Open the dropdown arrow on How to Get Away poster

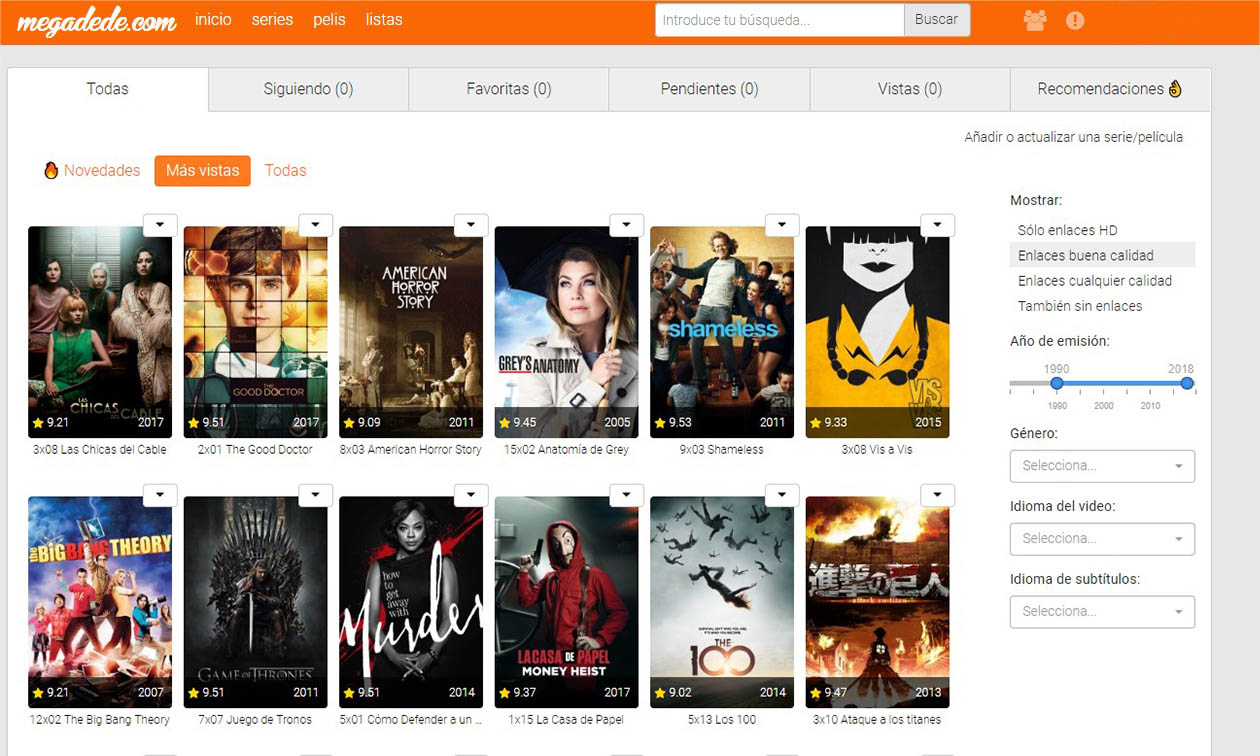[x=471, y=495]
